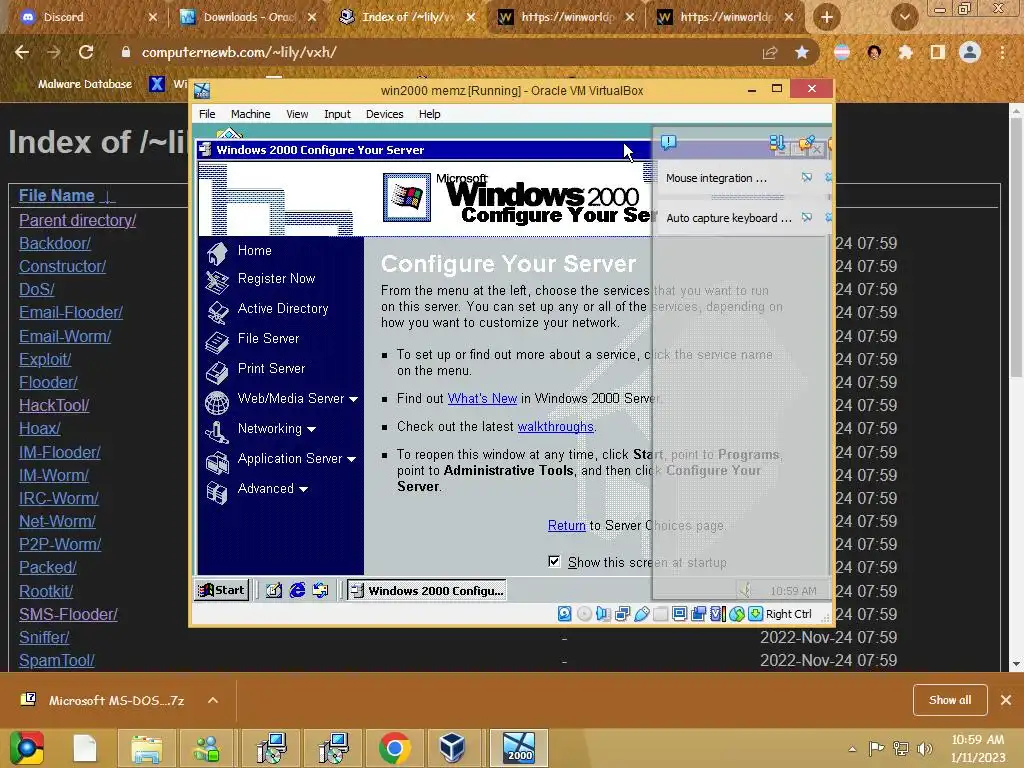1024x768 pixels.
Task: Open the Rootkit/ directory link
Action: pos(46,592)
